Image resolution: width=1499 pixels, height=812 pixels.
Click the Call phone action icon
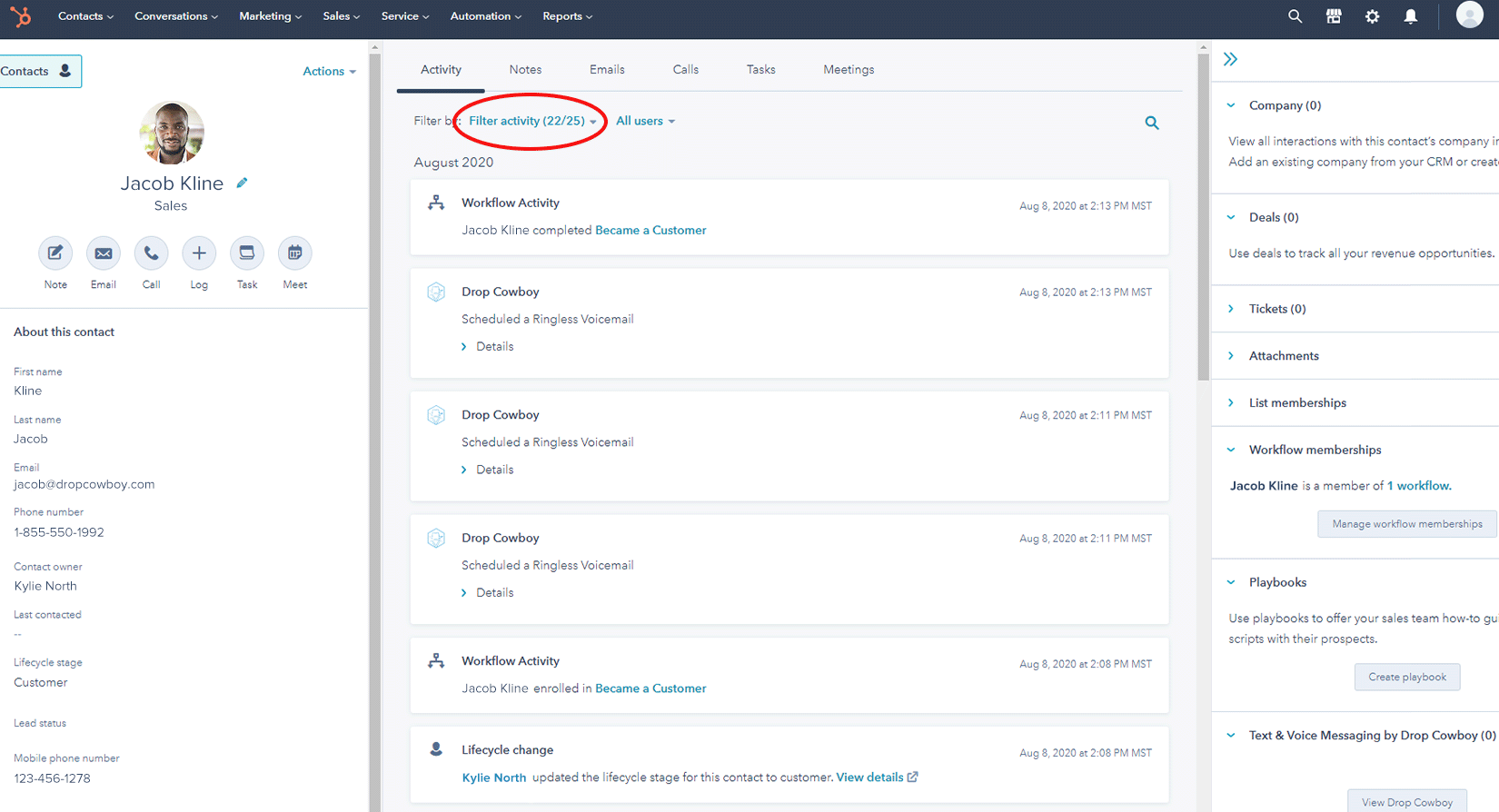(x=151, y=253)
